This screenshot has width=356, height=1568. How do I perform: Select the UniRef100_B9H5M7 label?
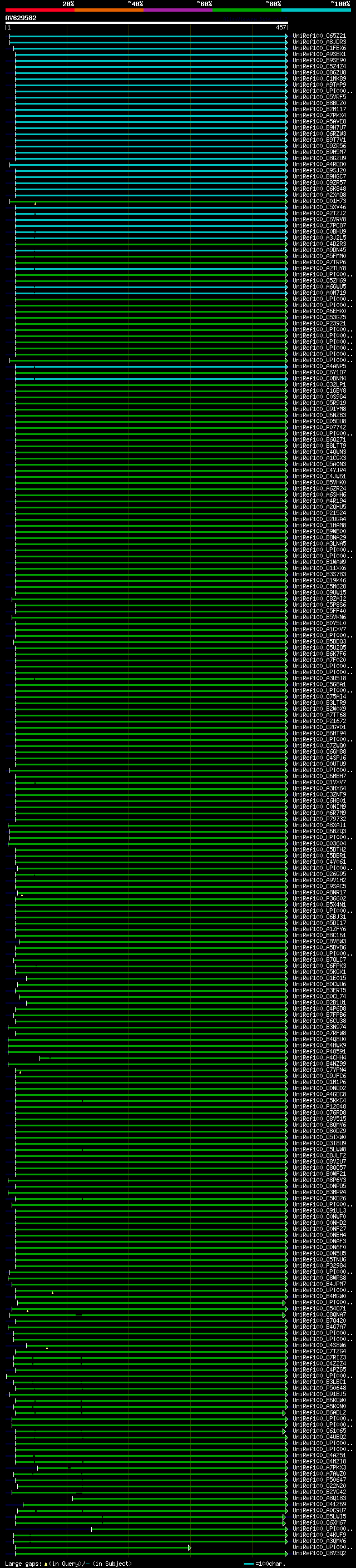click(x=319, y=152)
